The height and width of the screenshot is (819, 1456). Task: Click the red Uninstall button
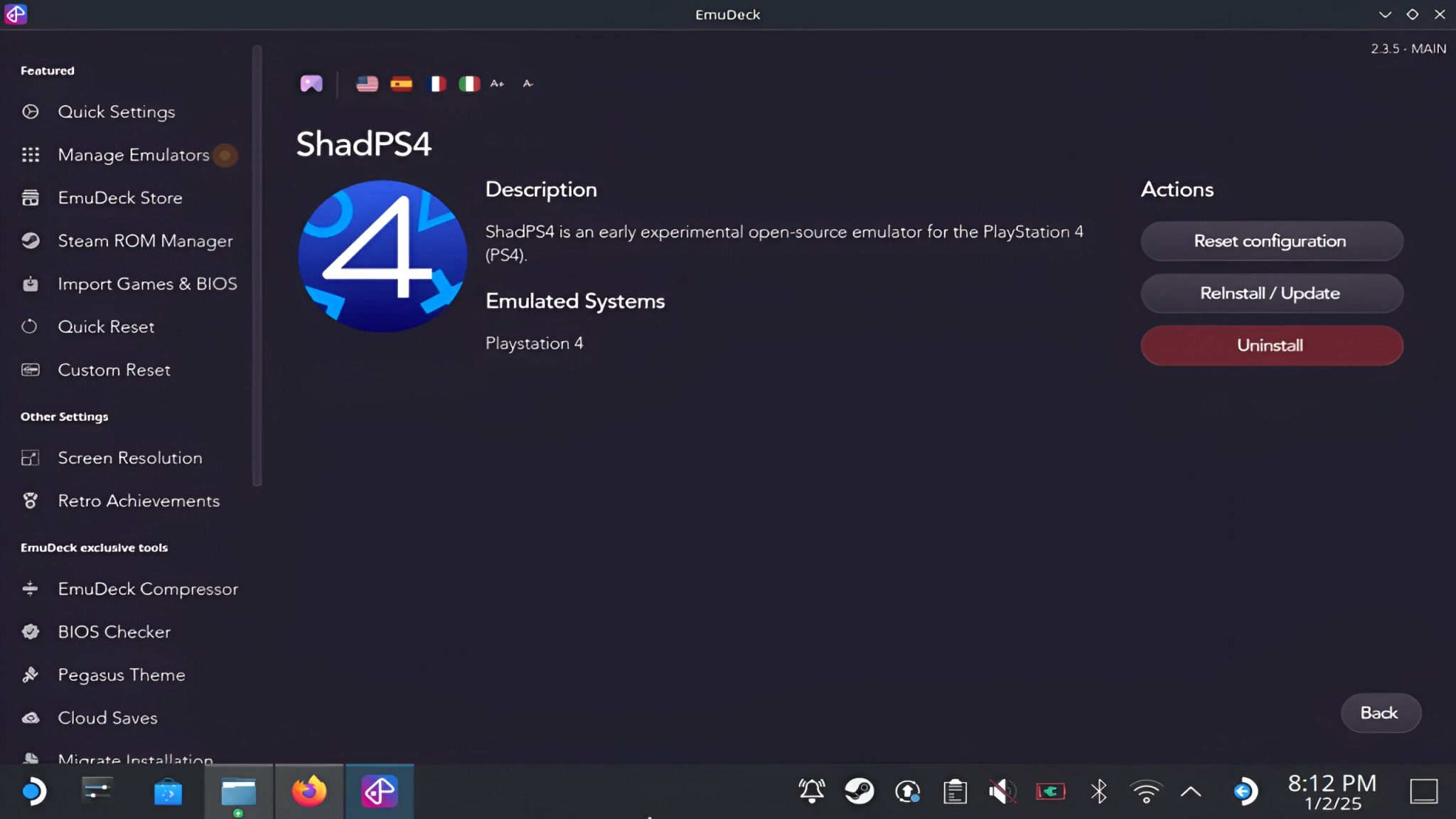(x=1271, y=346)
